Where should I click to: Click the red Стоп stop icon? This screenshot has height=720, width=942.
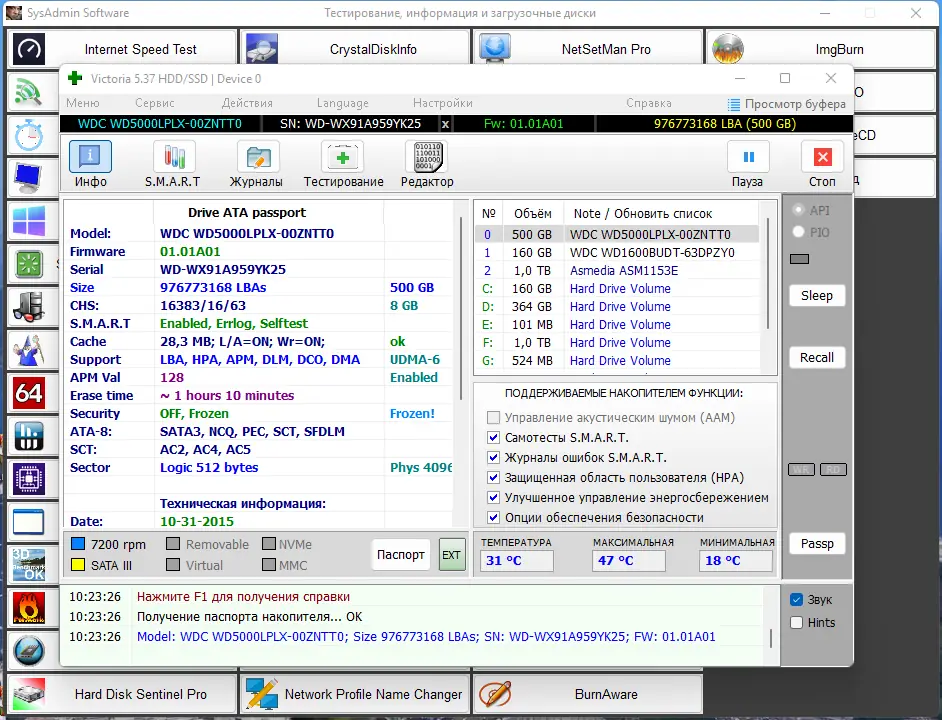(822, 157)
